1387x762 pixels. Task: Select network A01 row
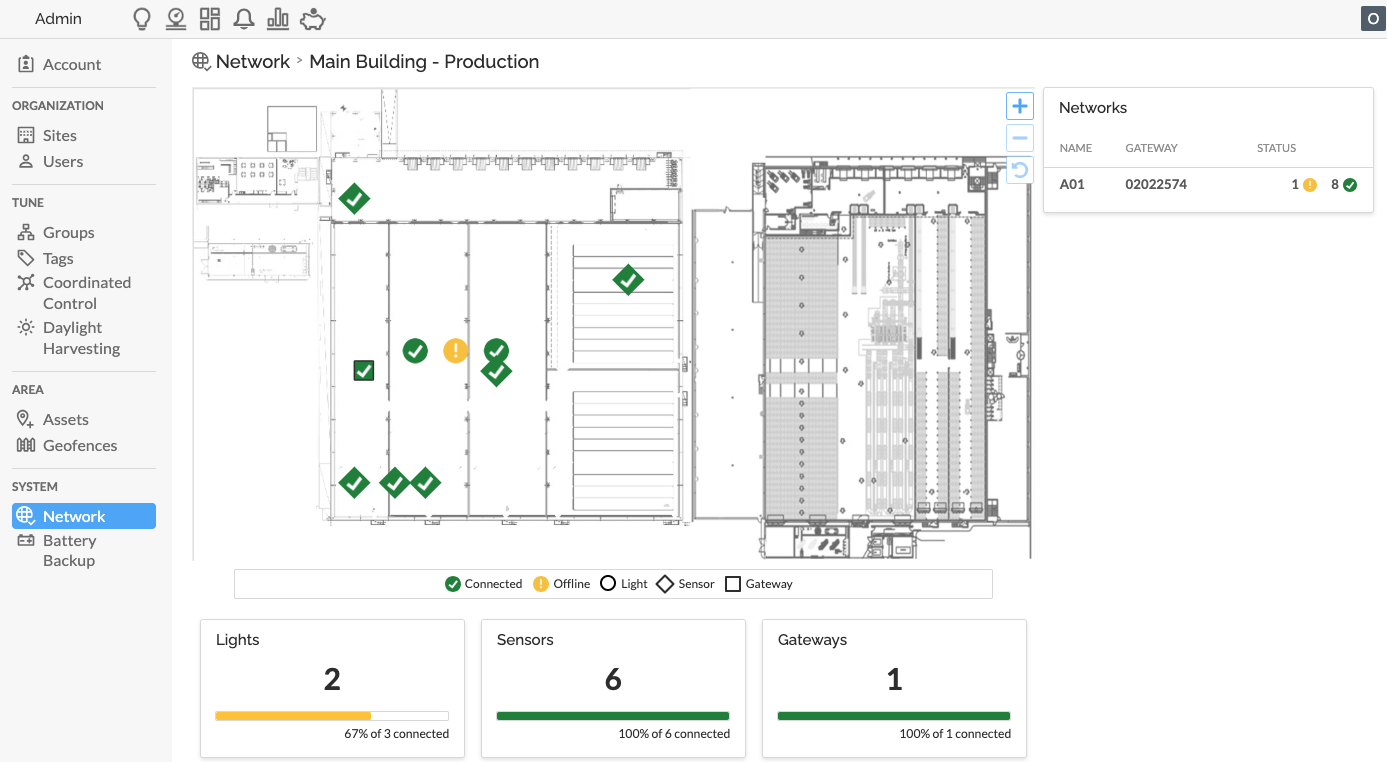coord(1207,184)
